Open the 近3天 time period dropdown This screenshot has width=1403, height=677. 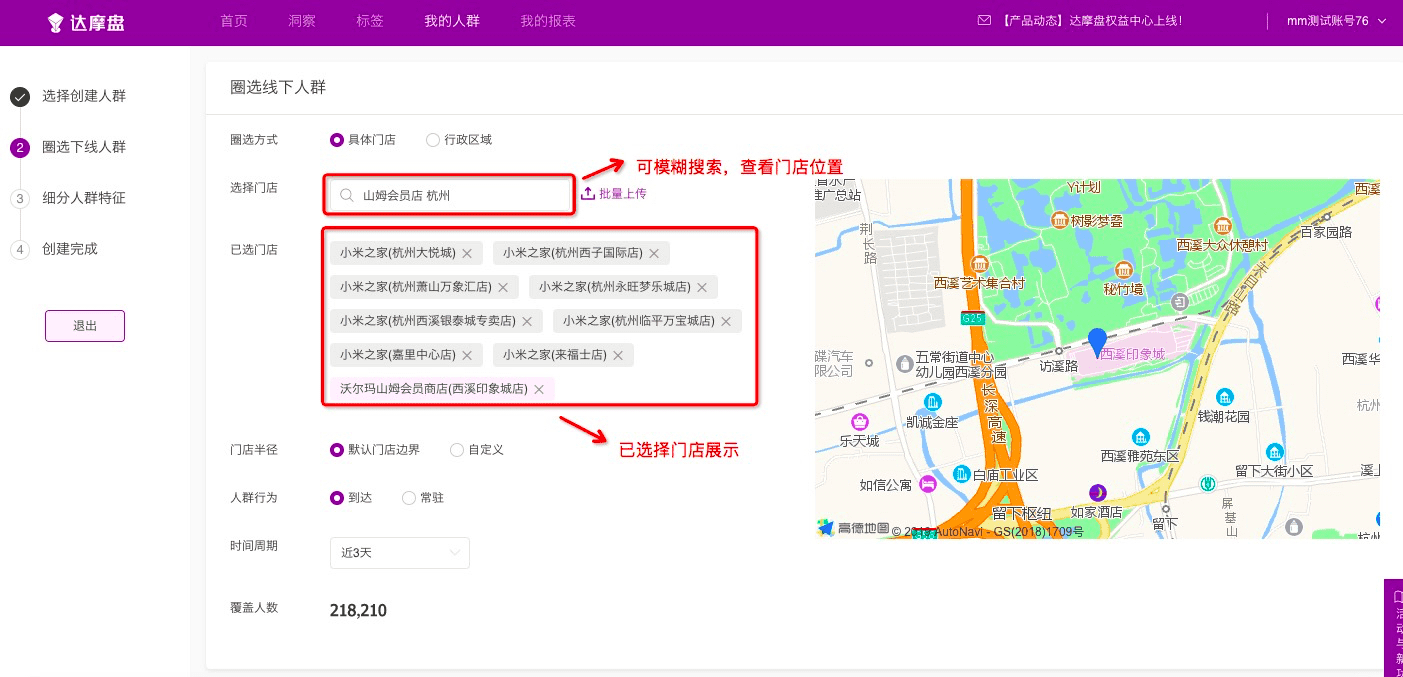click(400, 553)
